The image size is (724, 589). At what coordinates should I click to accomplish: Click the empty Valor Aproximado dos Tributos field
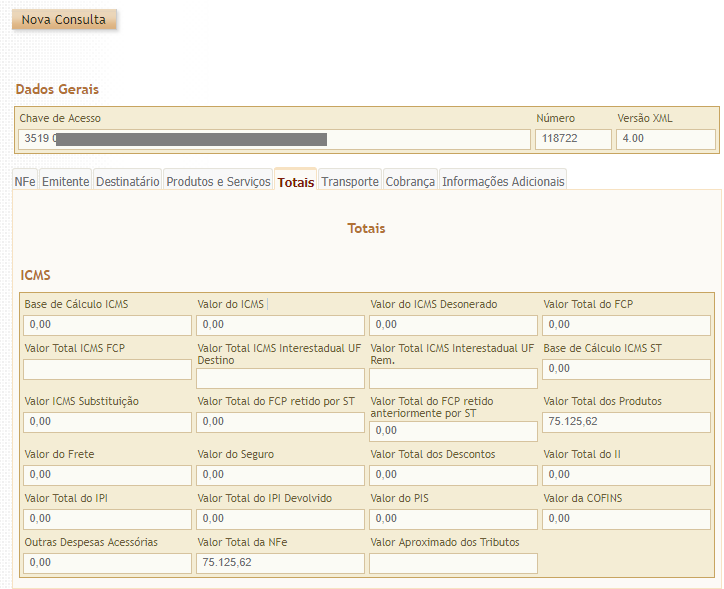coord(453,563)
